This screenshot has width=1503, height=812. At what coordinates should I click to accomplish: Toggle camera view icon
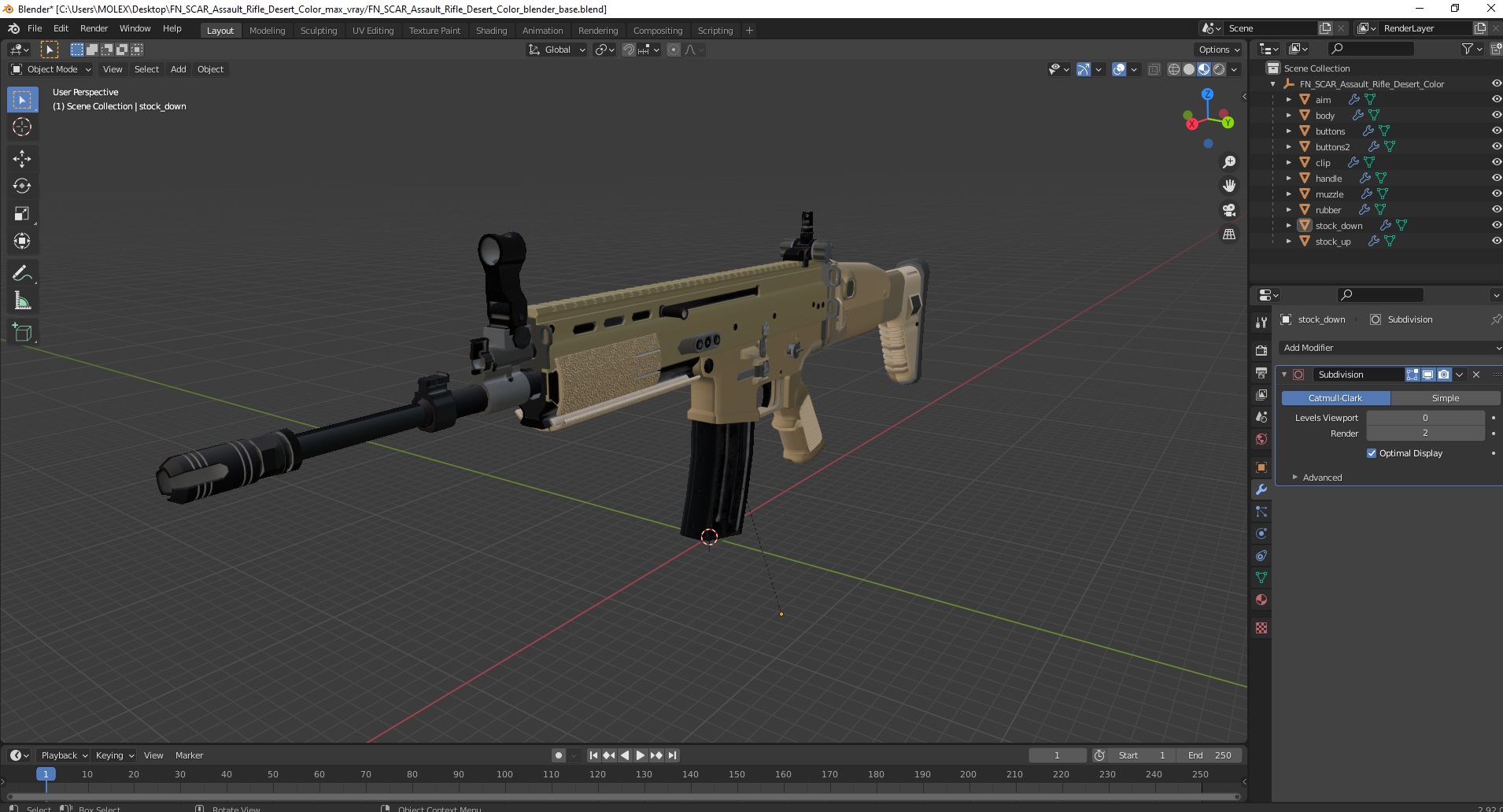(1228, 210)
